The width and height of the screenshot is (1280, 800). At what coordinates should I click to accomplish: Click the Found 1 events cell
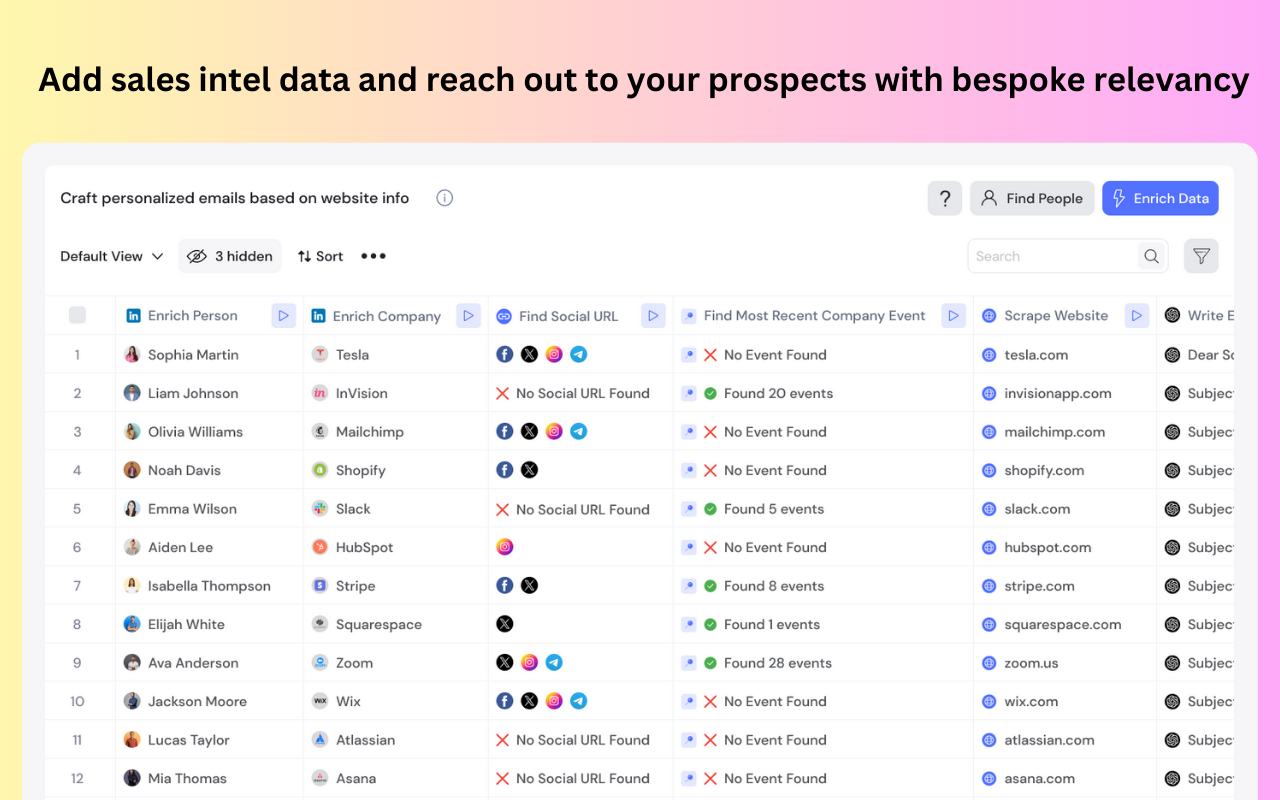click(823, 624)
